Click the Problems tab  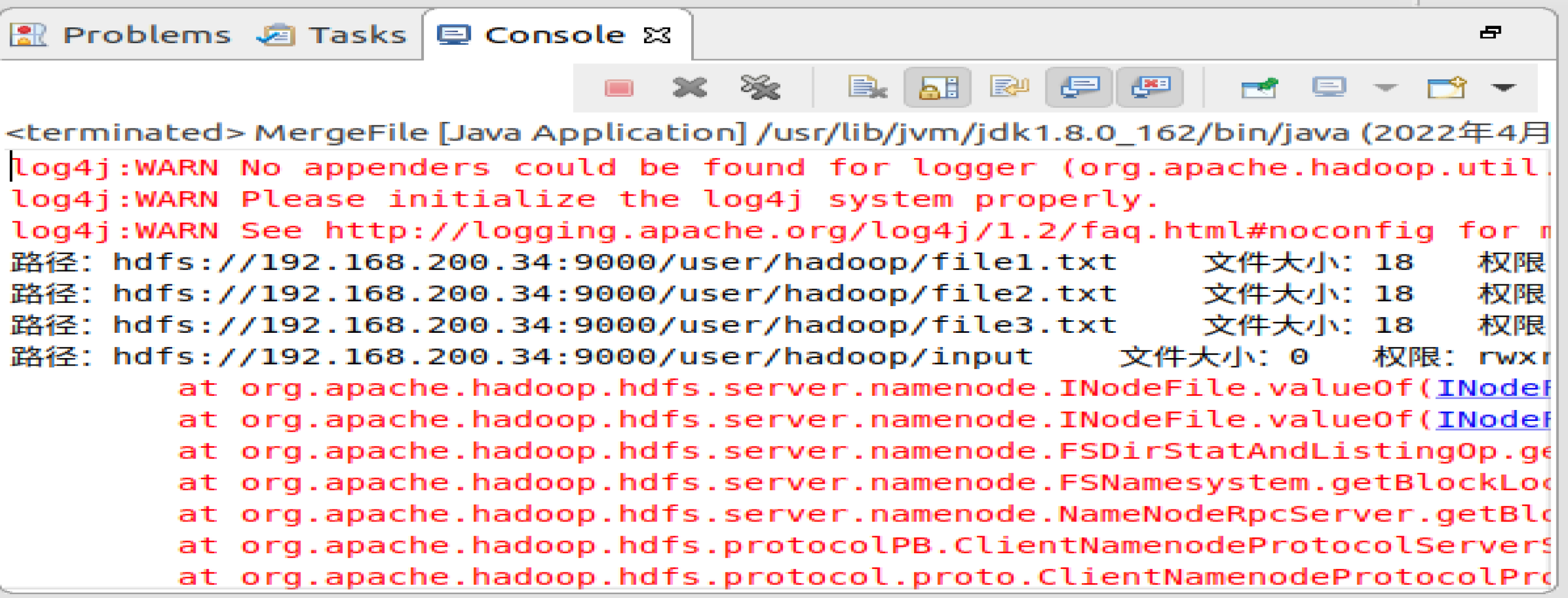click(x=100, y=22)
